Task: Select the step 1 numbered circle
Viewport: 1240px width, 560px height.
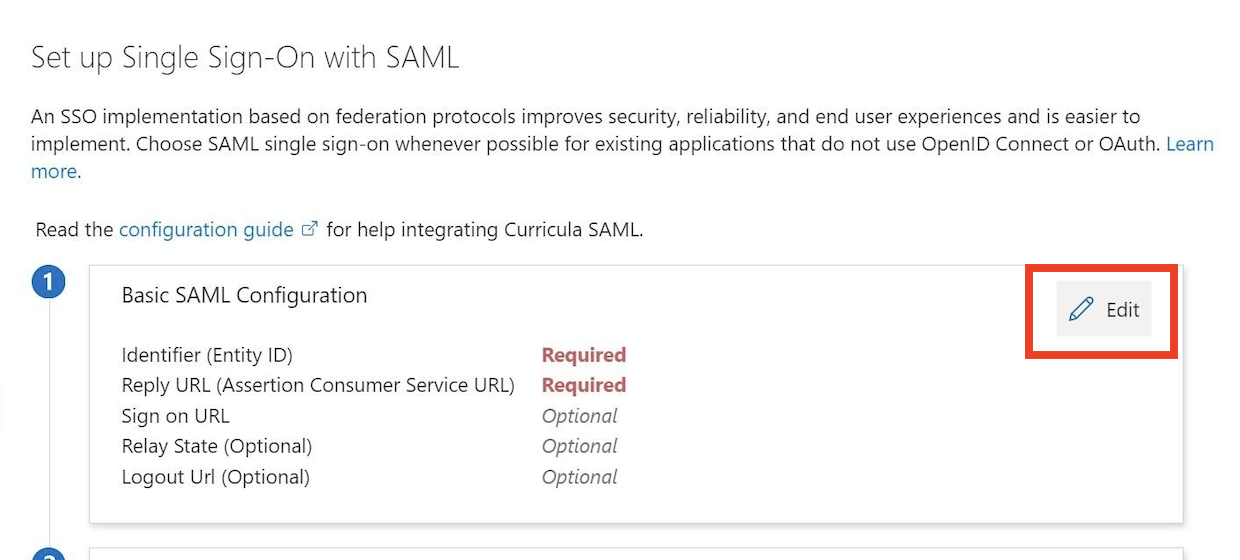Action: point(49,283)
